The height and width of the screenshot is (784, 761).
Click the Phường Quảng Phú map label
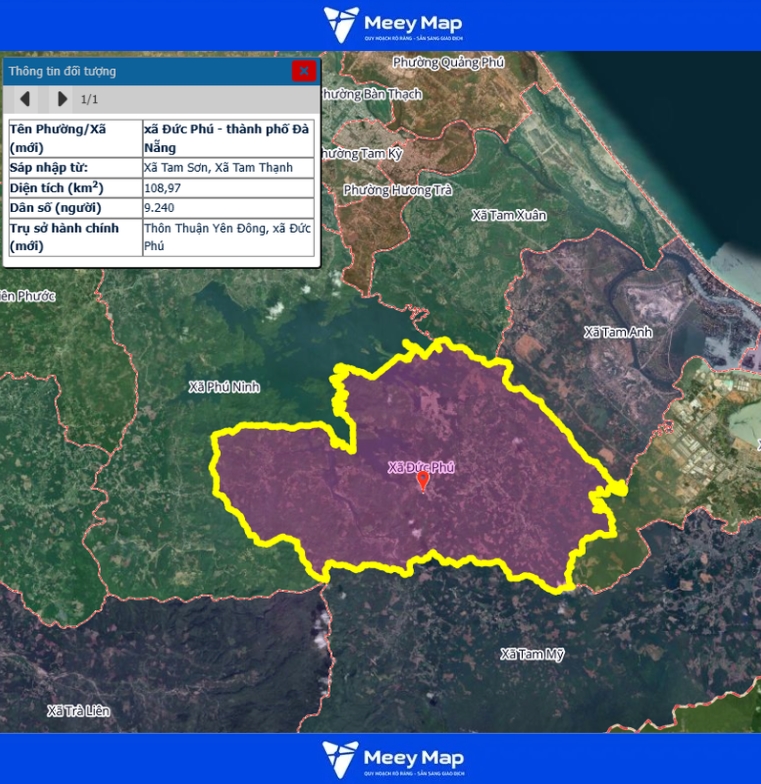[x=448, y=62]
